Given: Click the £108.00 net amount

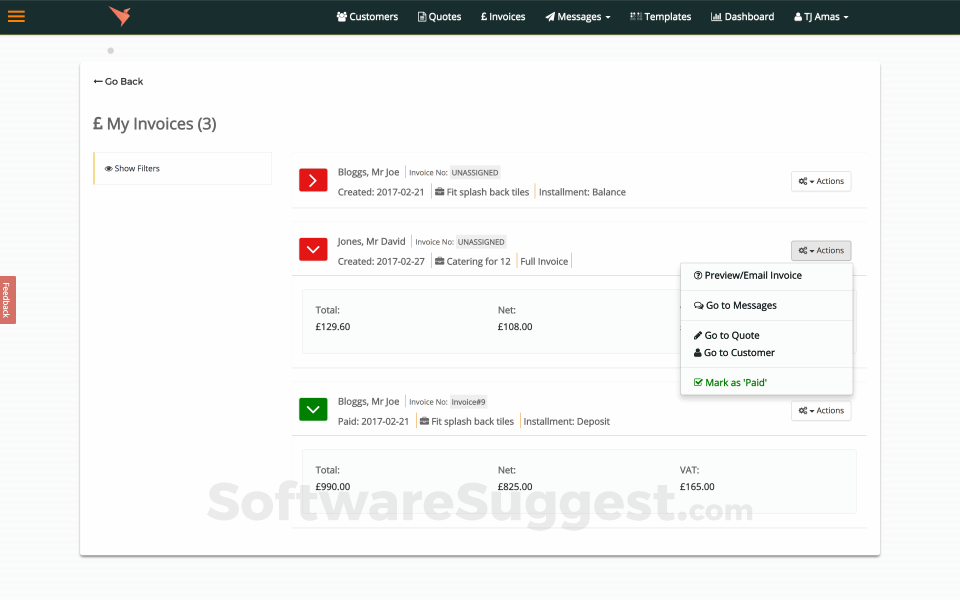Looking at the screenshot, I should pyautogui.click(x=515, y=327).
